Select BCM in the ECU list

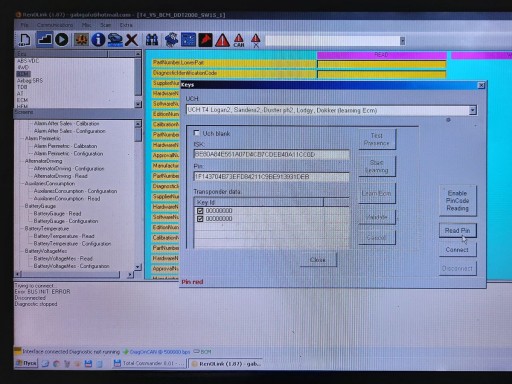[23, 74]
